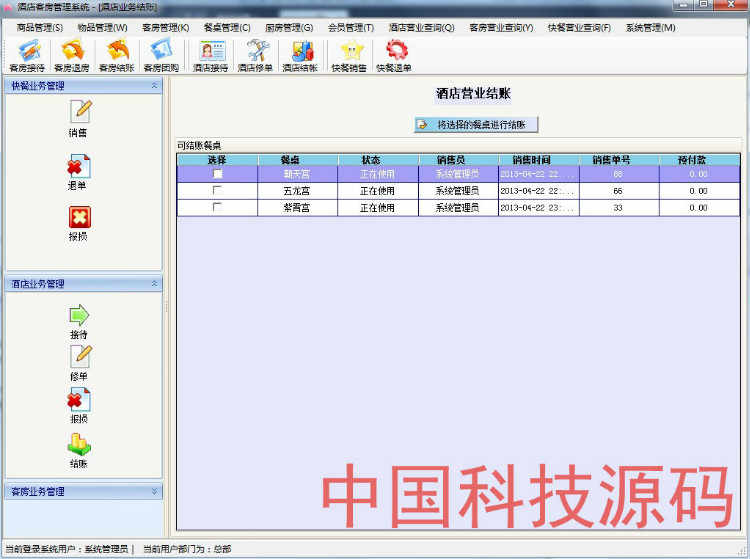Image resolution: width=750 pixels, height=559 pixels.
Task: Open 快餐退单 toolbar icon
Action: click(394, 56)
